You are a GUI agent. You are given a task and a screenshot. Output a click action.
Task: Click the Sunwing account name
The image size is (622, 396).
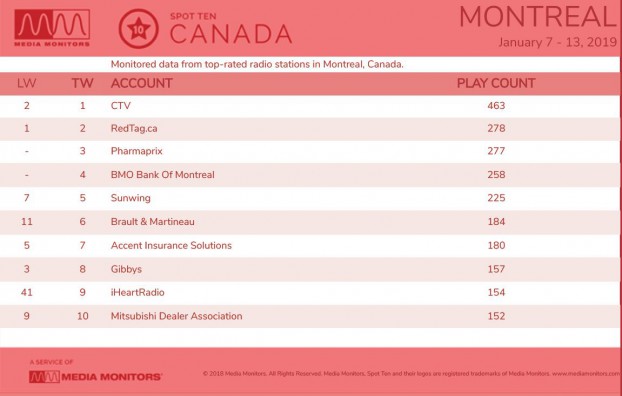(131, 198)
